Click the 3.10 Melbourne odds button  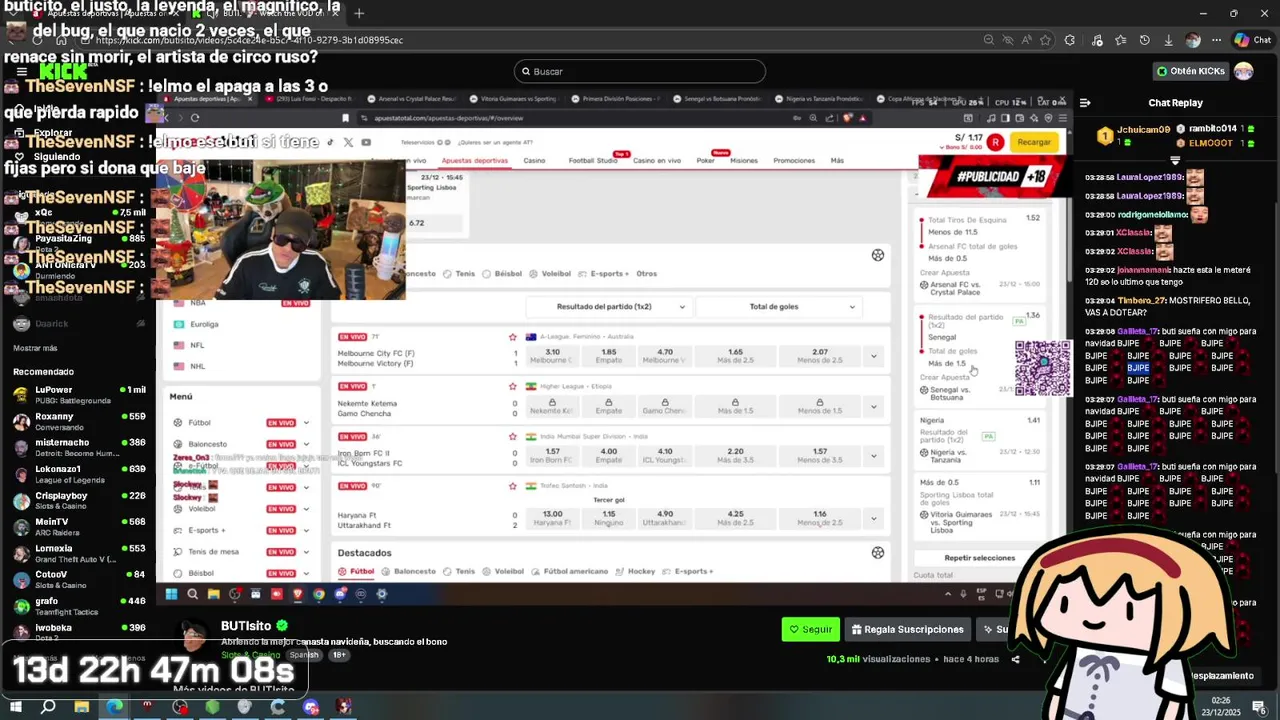click(552, 356)
